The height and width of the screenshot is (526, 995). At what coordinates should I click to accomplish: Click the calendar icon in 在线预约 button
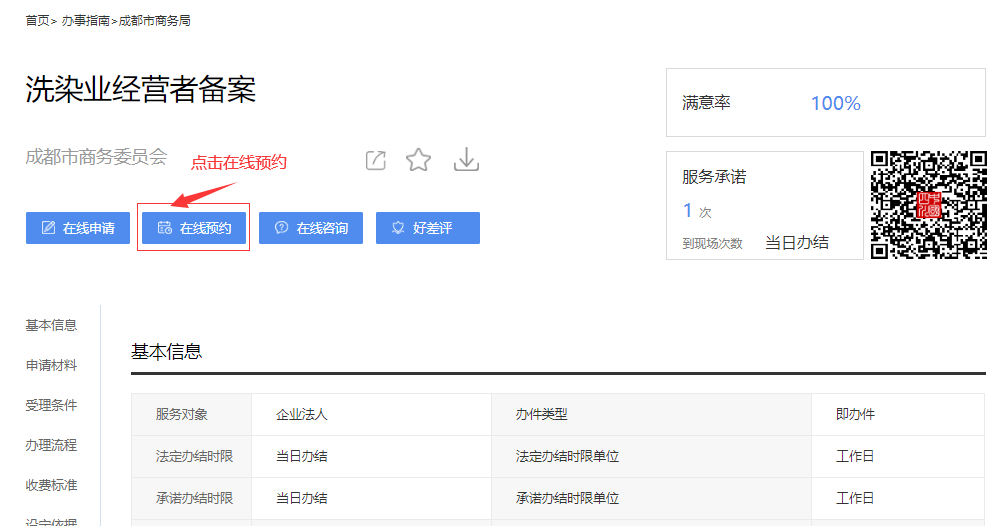[165, 228]
